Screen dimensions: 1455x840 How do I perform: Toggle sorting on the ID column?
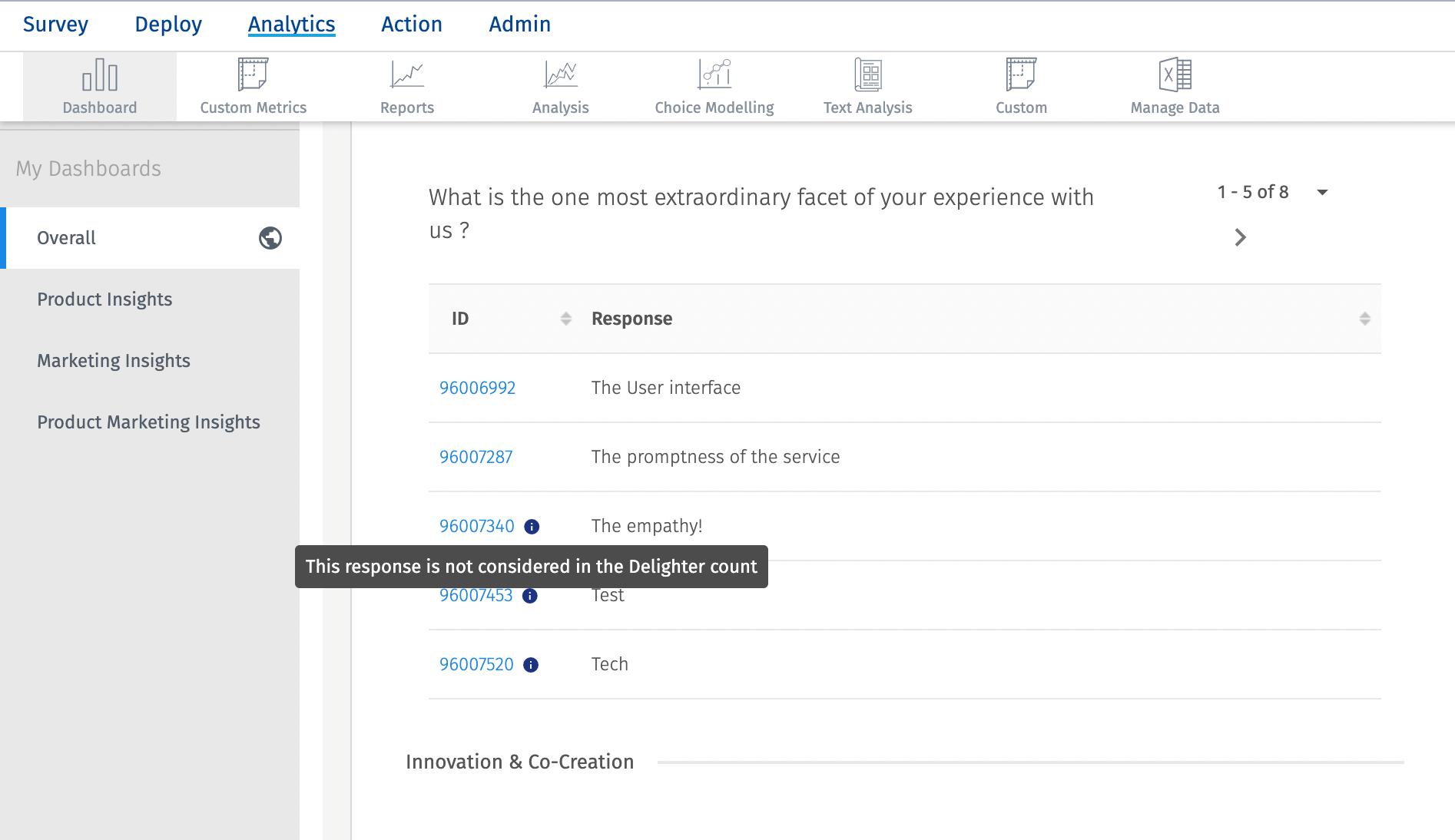tap(566, 318)
